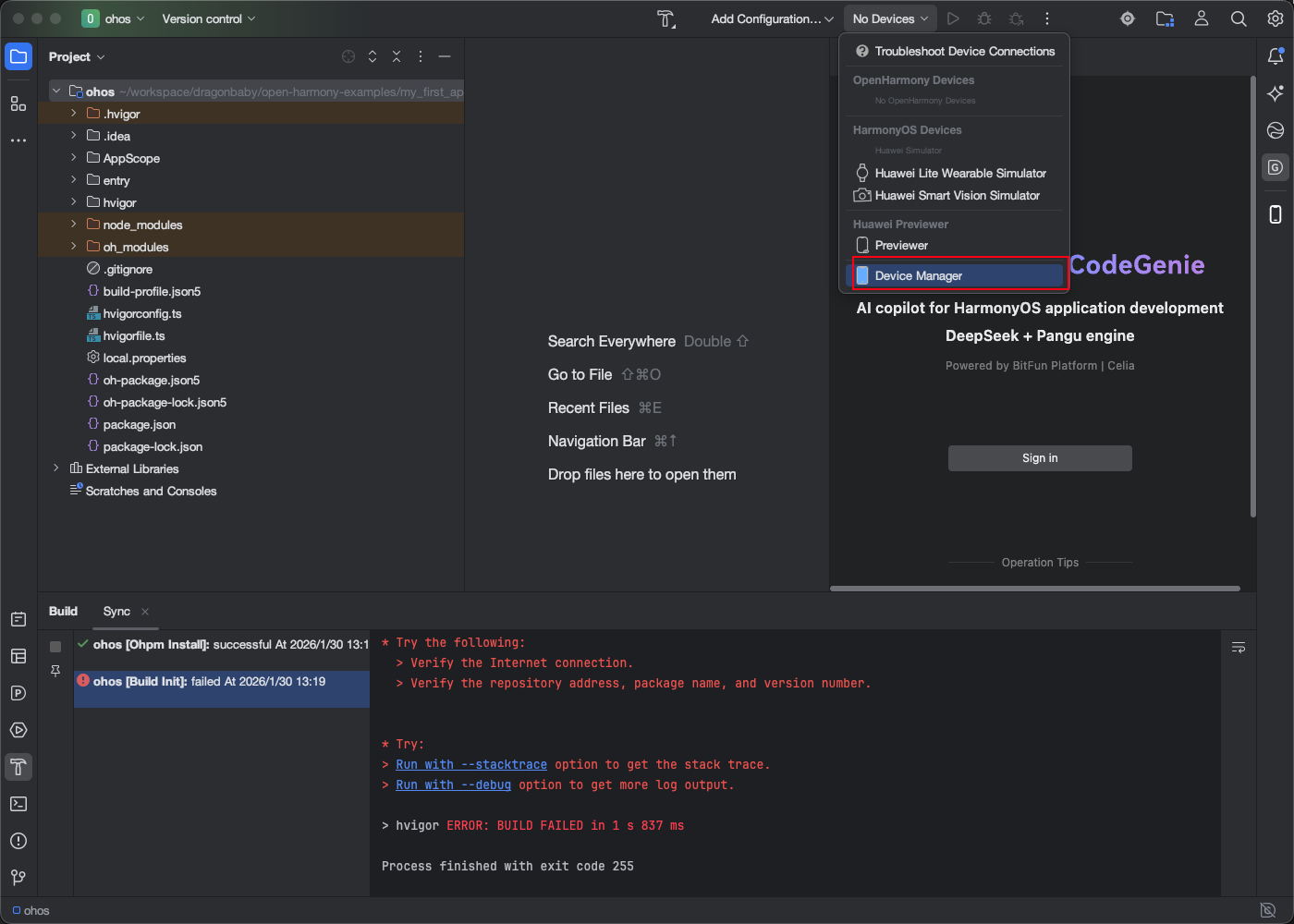Hide the Project panel with the minimize dash

[x=445, y=56]
